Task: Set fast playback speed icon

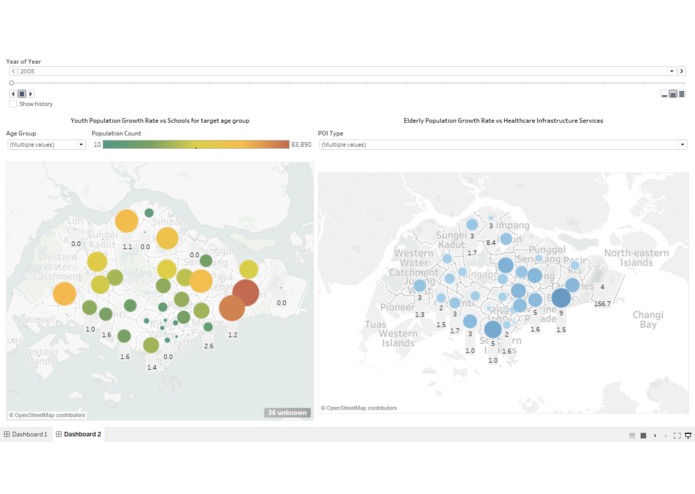Action: tap(682, 94)
